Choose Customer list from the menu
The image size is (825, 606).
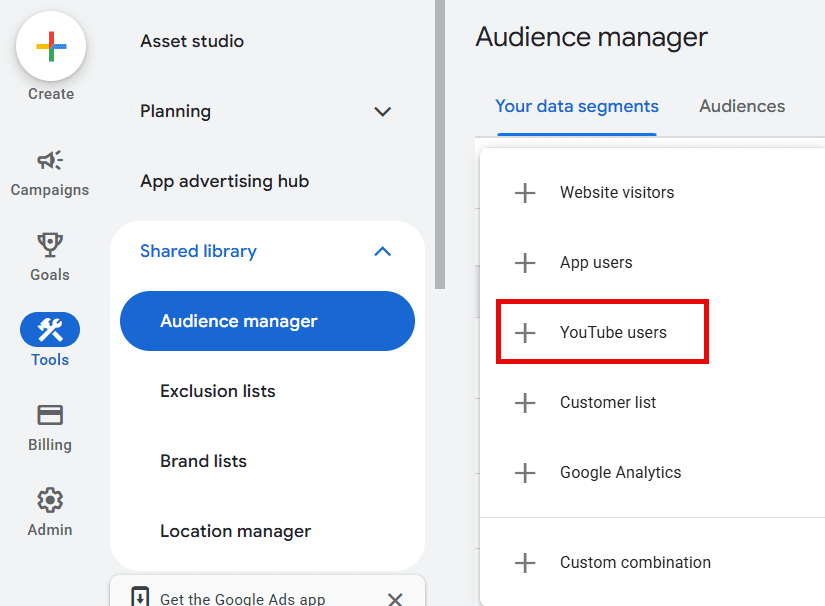pyautogui.click(x=608, y=403)
